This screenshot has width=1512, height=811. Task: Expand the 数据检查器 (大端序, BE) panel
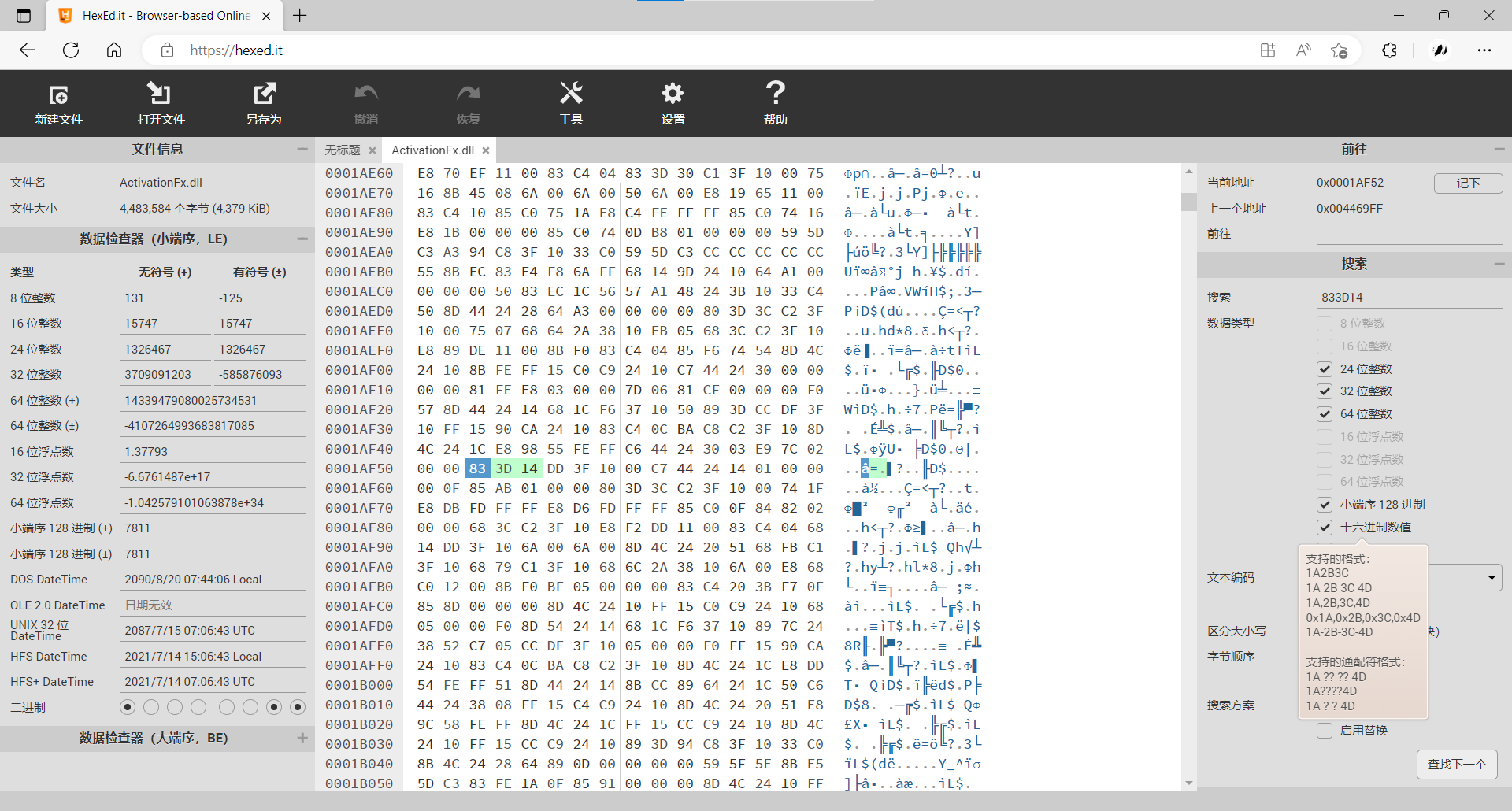pos(302,738)
